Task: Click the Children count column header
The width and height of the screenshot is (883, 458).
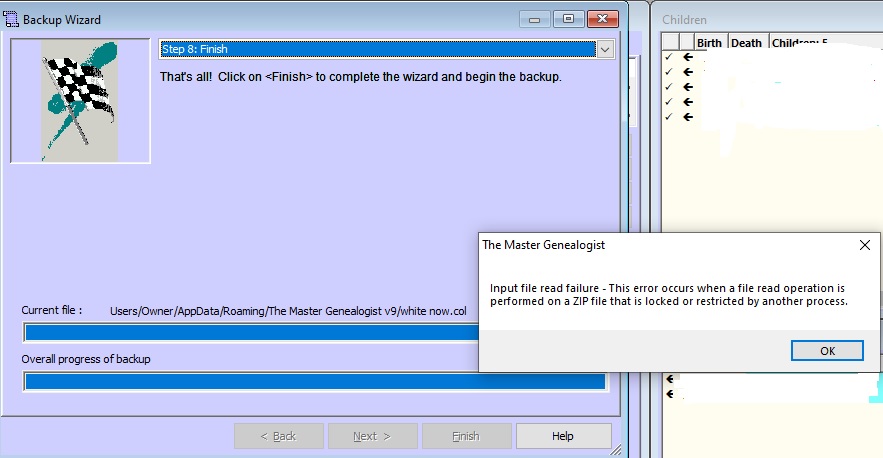Action: coord(800,43)
